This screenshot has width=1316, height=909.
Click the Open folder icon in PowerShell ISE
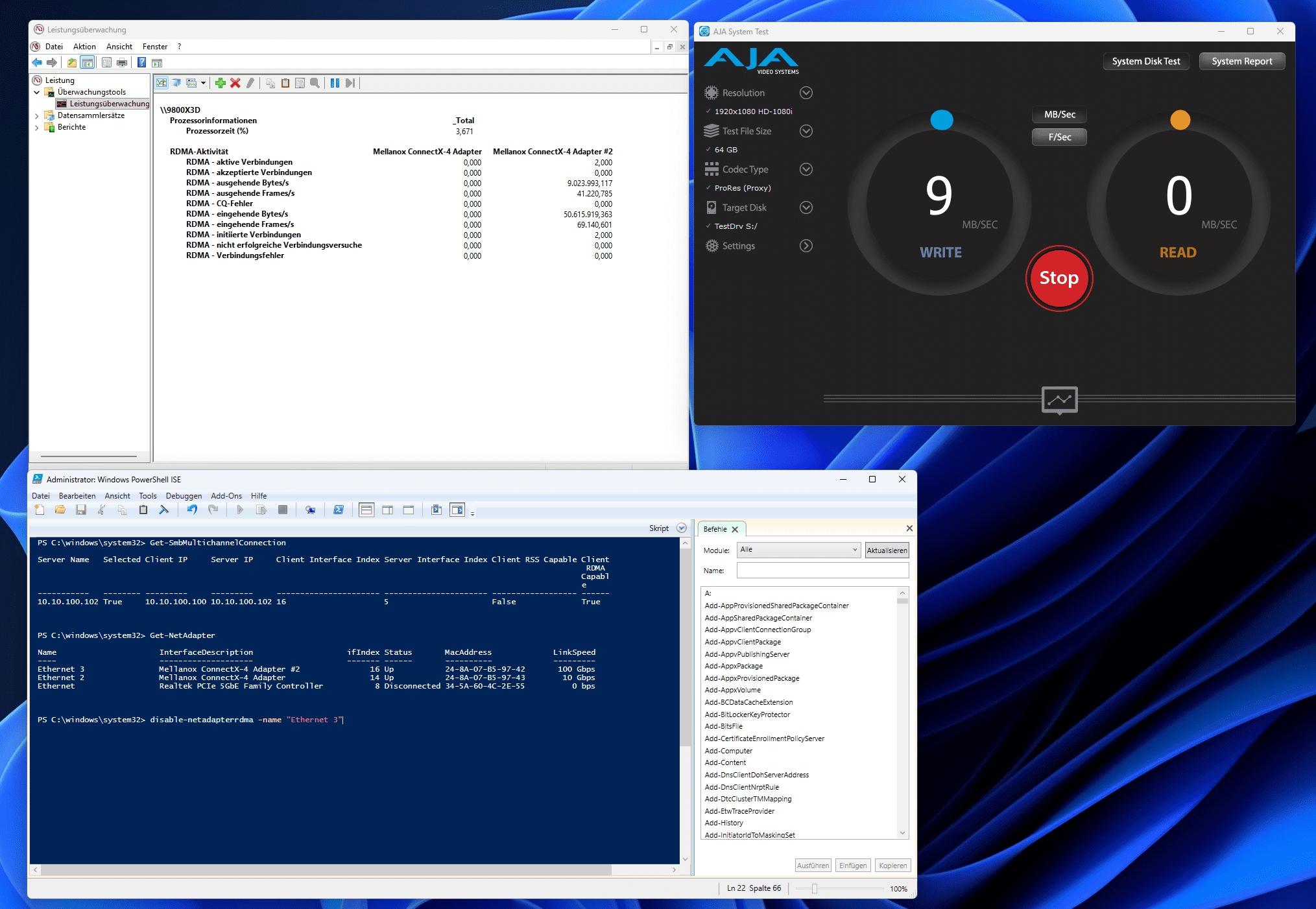(x=60, y=510)
